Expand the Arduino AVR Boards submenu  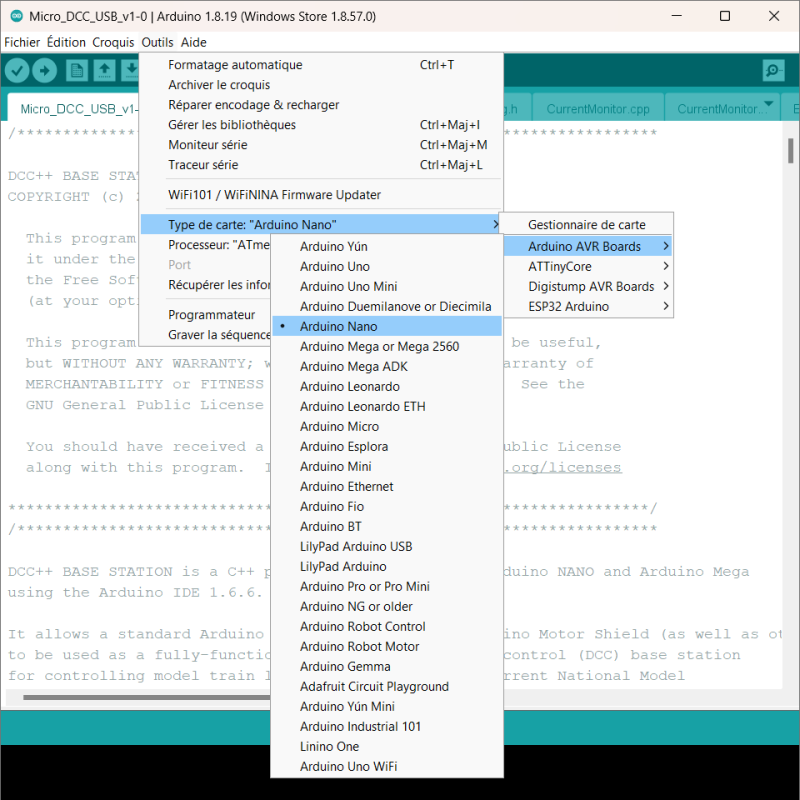click(587, 246)
